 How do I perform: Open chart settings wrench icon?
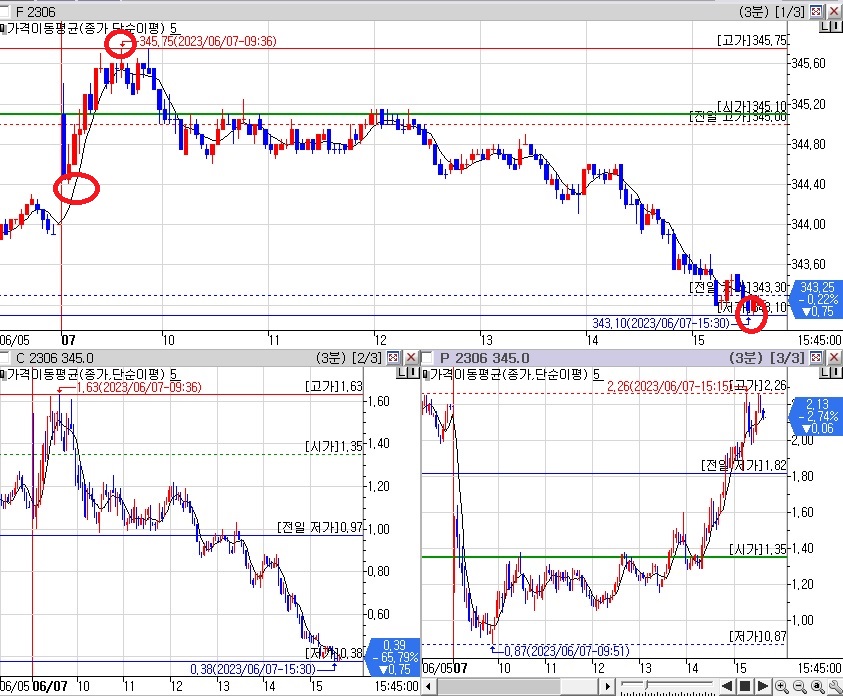pos(834,686)
